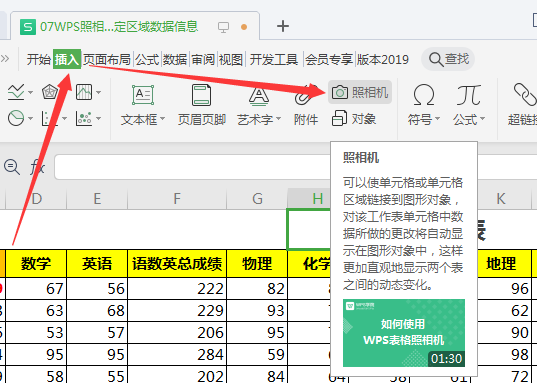Click the 英语 header cell
537x383 pixels.
tap(97, 263)
